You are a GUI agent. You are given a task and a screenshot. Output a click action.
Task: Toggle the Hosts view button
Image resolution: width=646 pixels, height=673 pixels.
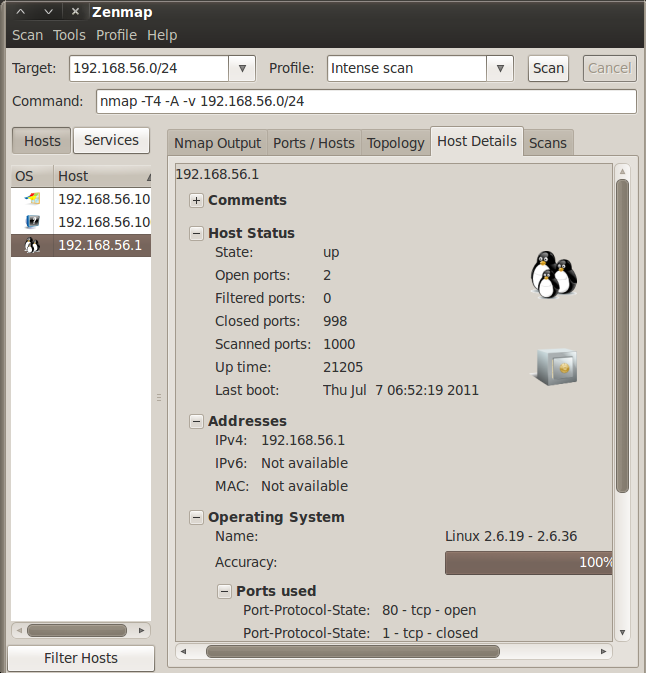(x=42, y=141)
